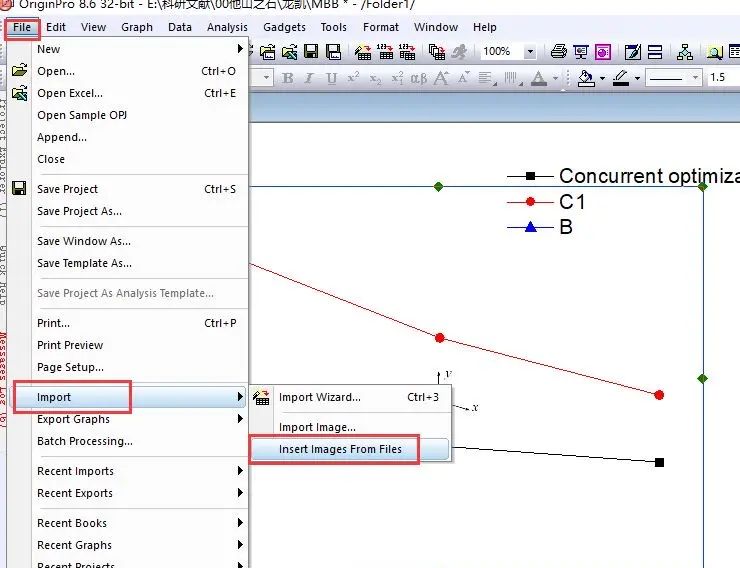Click the C1 legend entry
The height and width of the screenshot is (568, 740).
[x=546, y=202]
